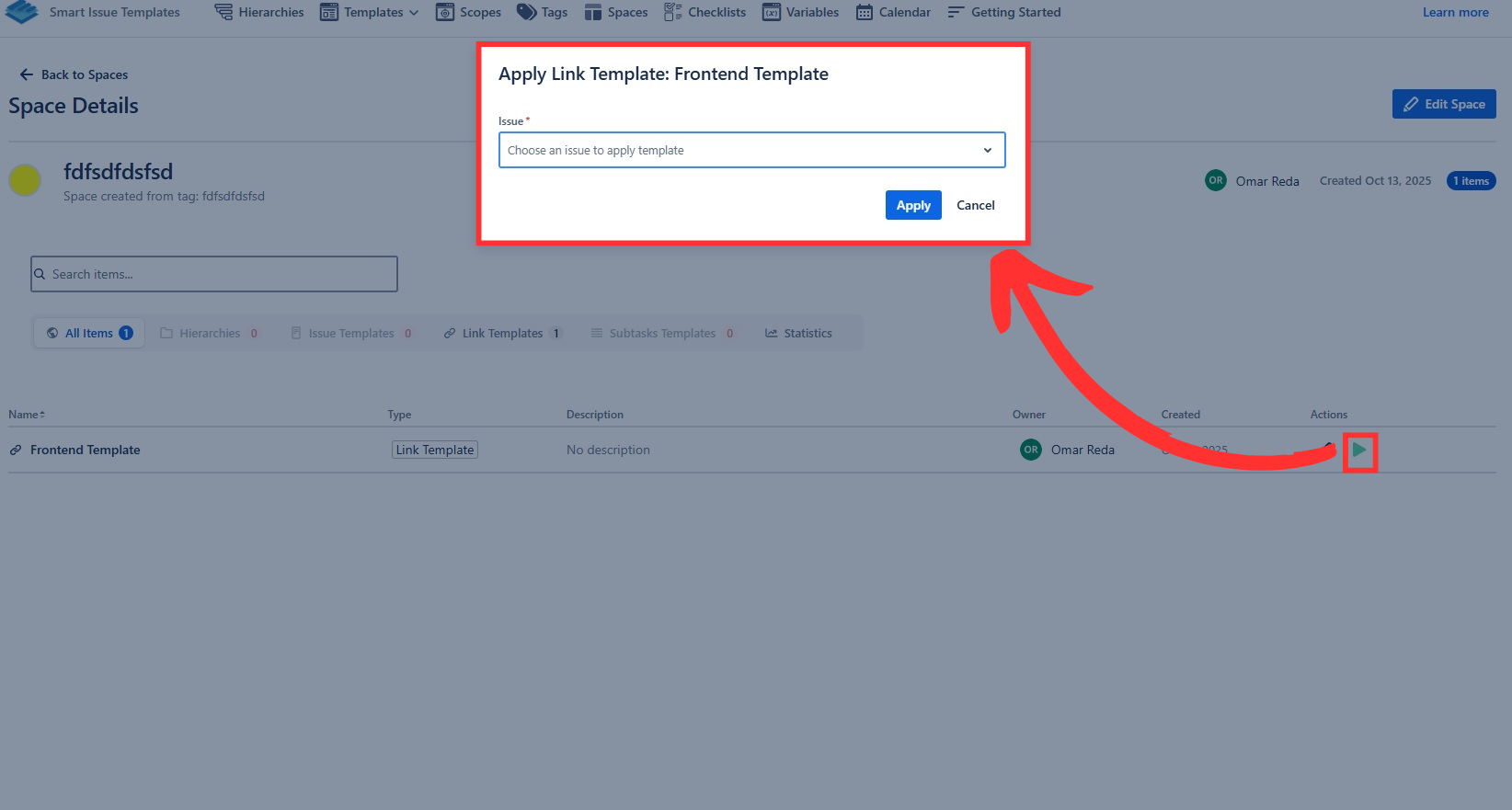1512x810 pixels.
Task: Expand the Templates dropdown menu
Action: [369, 12]
